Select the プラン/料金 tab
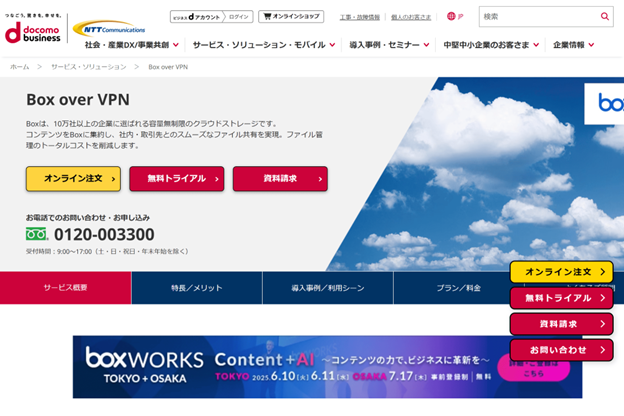This screenshot has width=624, height=416. click(x=458, y=287)
